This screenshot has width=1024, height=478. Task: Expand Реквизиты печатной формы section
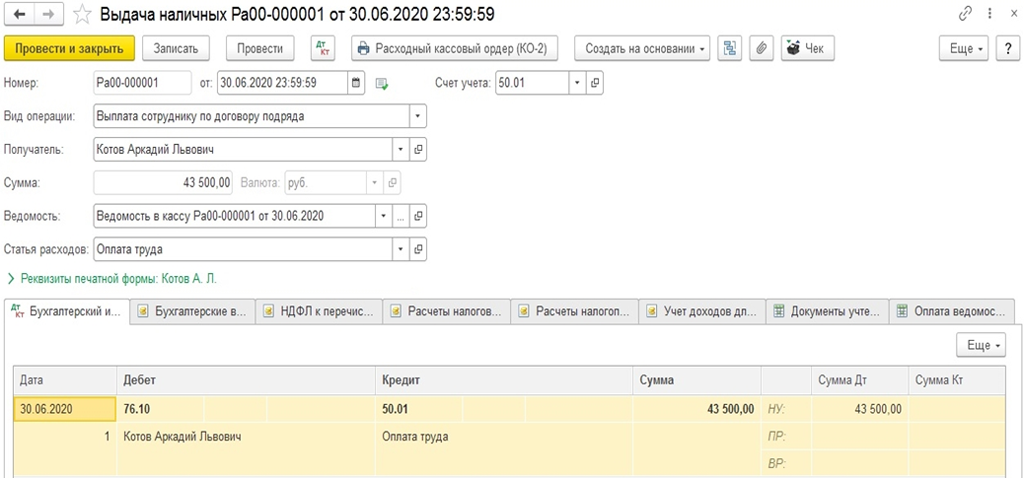(111, 279)
